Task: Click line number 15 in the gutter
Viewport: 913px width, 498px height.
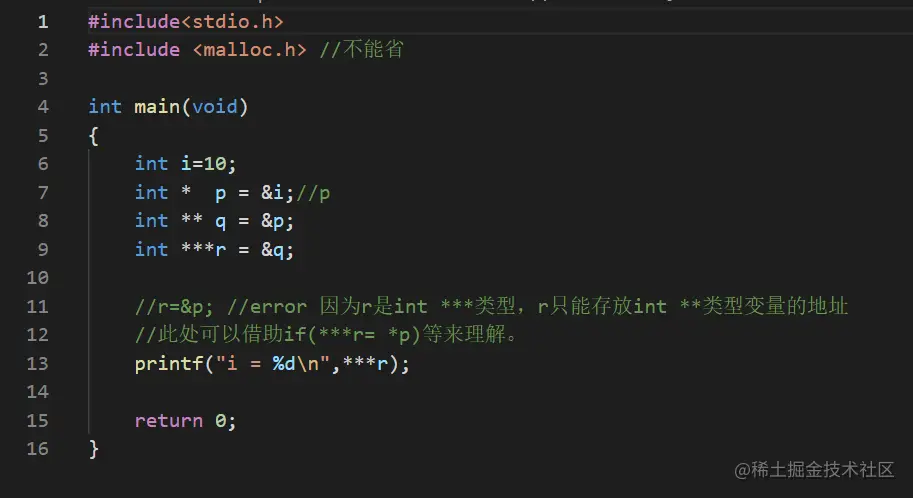Action: 37,421
